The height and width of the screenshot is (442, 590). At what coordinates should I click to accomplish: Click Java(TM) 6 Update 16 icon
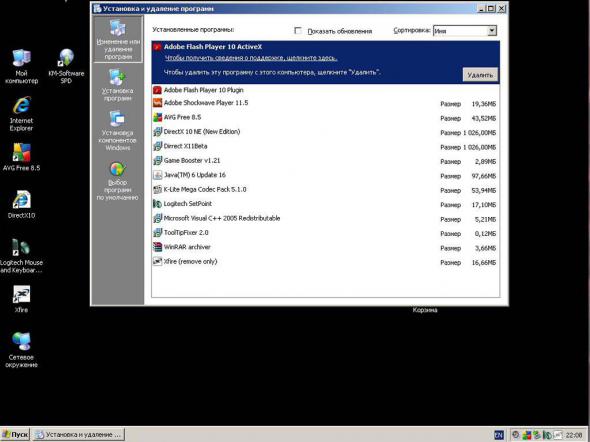click(x=157, y=175)
